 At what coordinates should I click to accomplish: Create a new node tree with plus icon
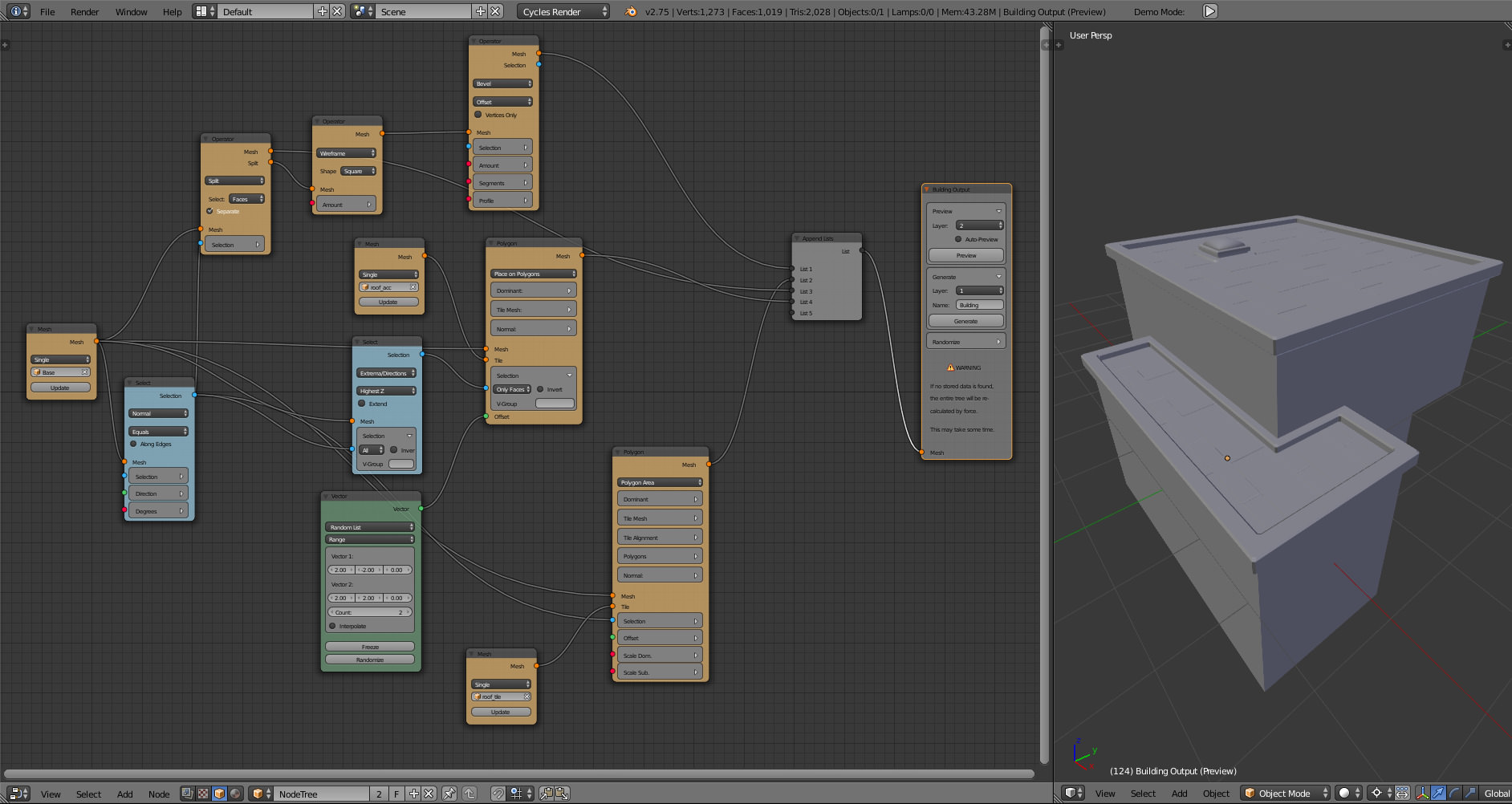click(414, 794)
